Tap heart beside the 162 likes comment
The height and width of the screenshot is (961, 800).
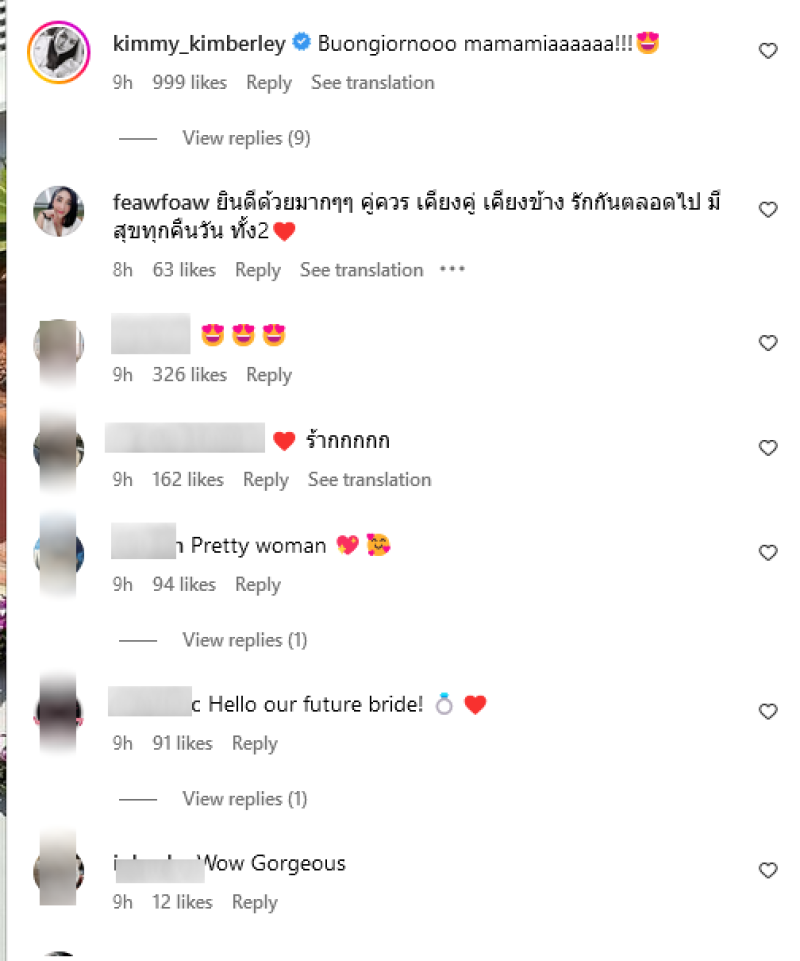(768, 447)
